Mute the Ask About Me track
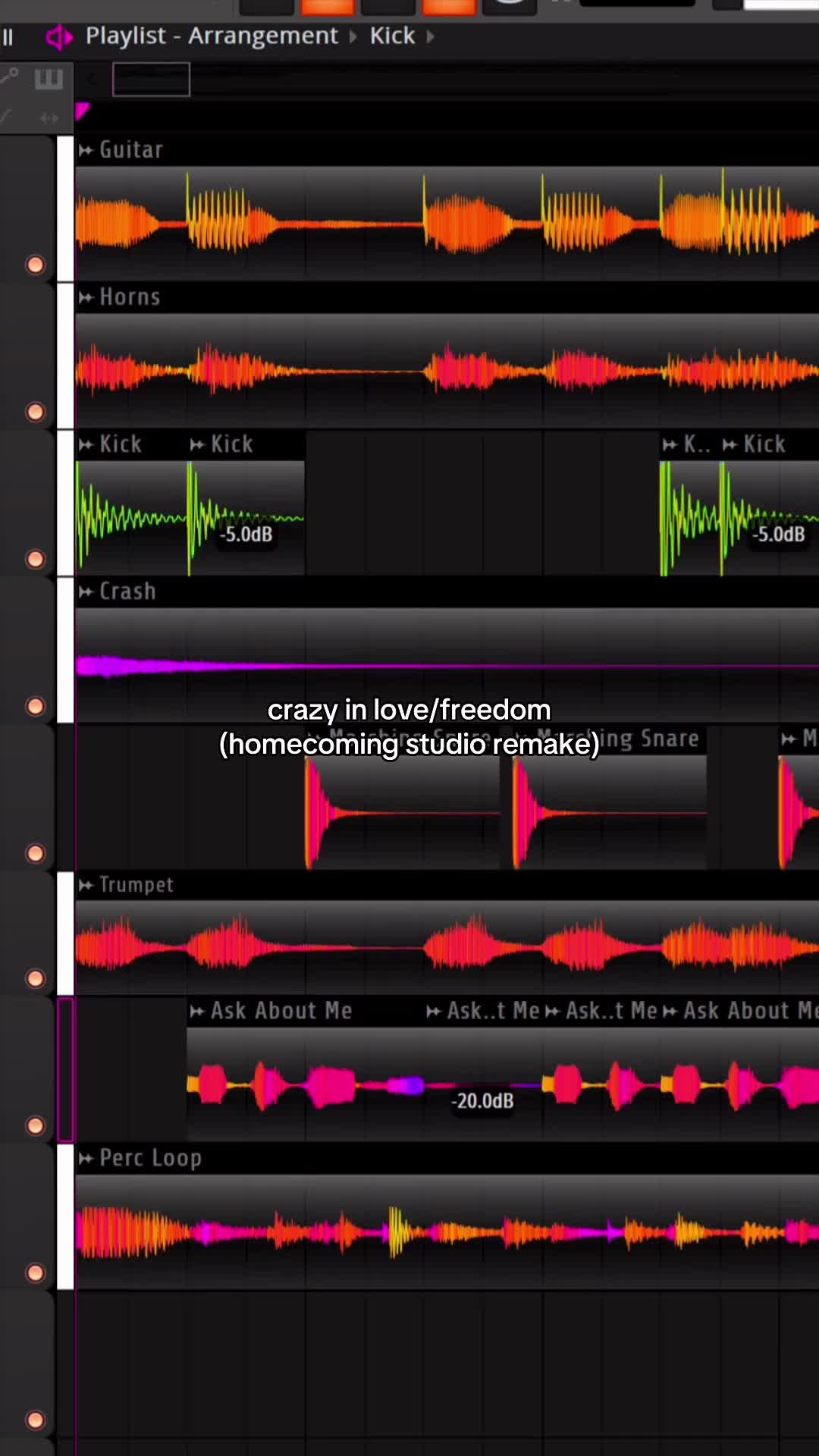This screenshot has width=819, height=1456. point(35,1125)
